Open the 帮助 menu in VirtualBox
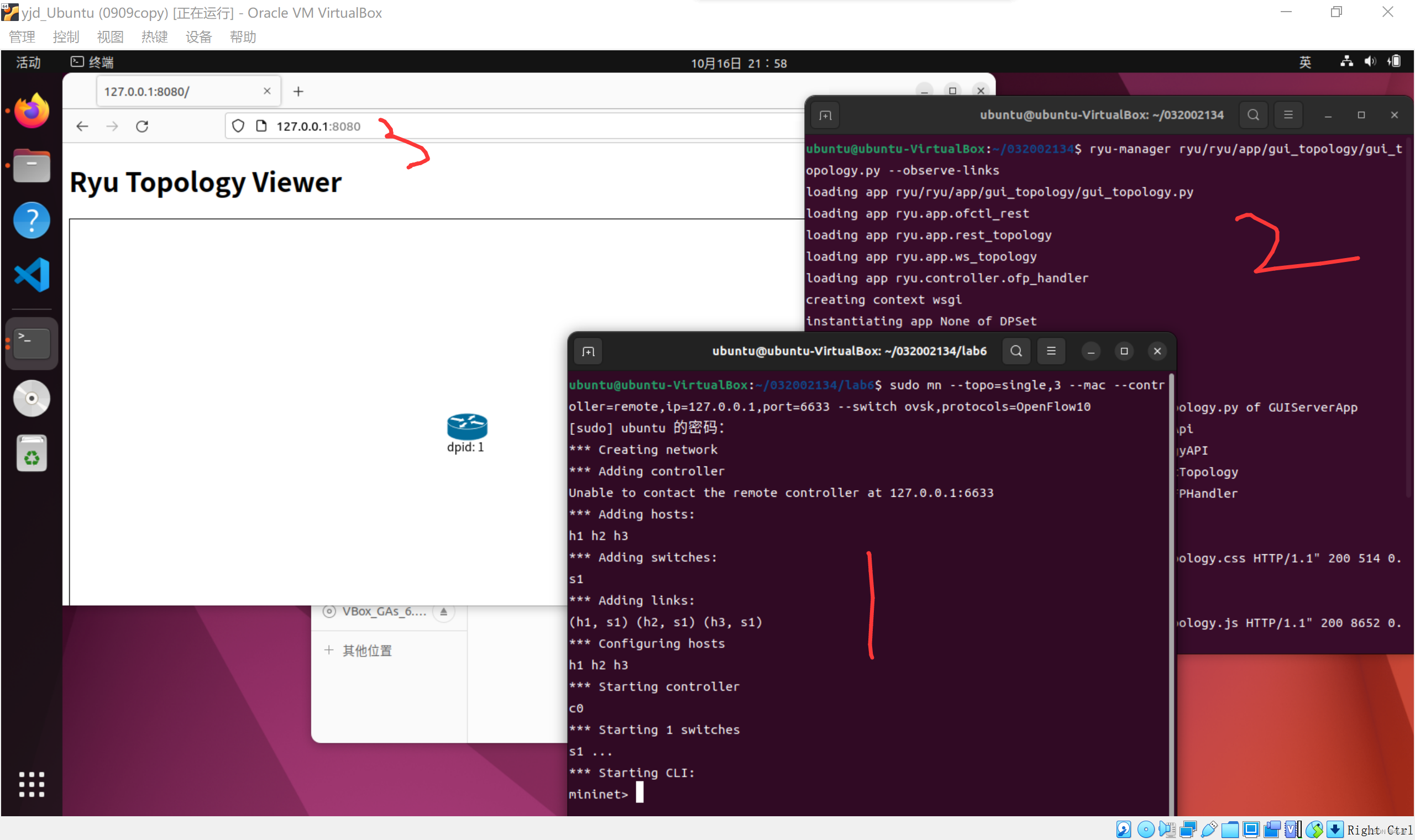Viewport: 1415px width, 840px height. [243, 37]
